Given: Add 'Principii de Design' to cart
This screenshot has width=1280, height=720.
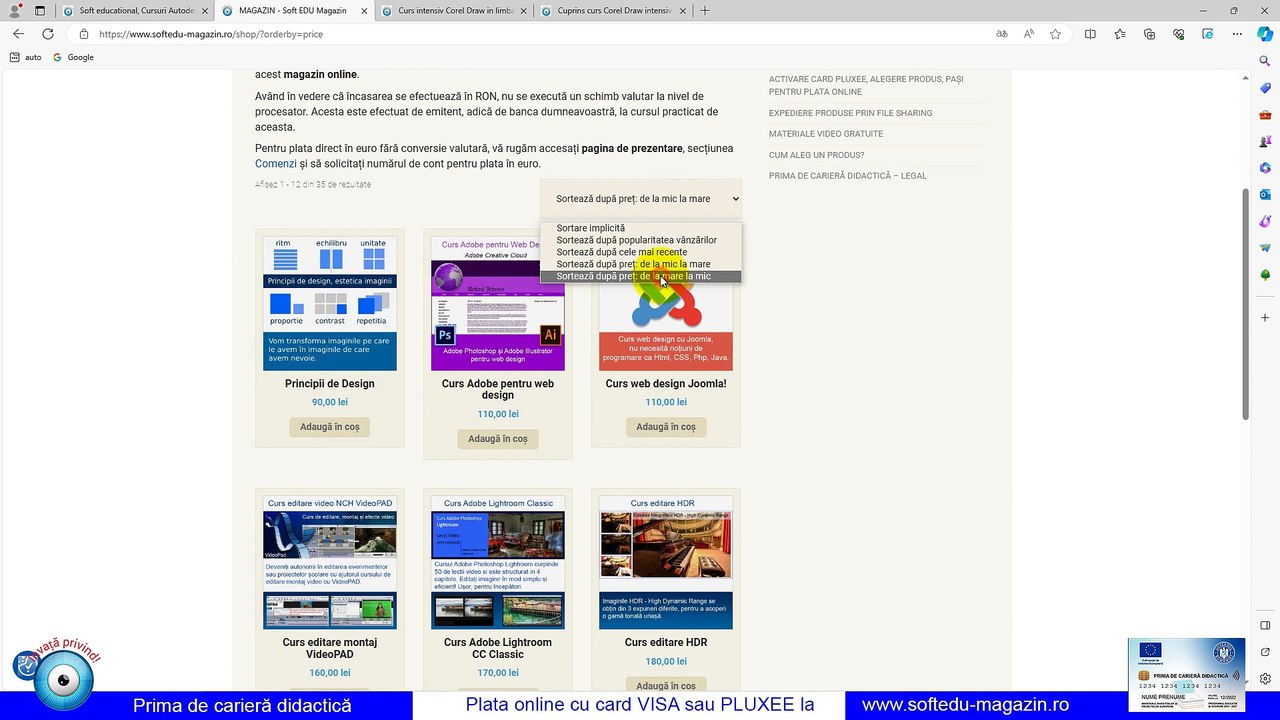Looking at the screenshot, I should [330, 427].
